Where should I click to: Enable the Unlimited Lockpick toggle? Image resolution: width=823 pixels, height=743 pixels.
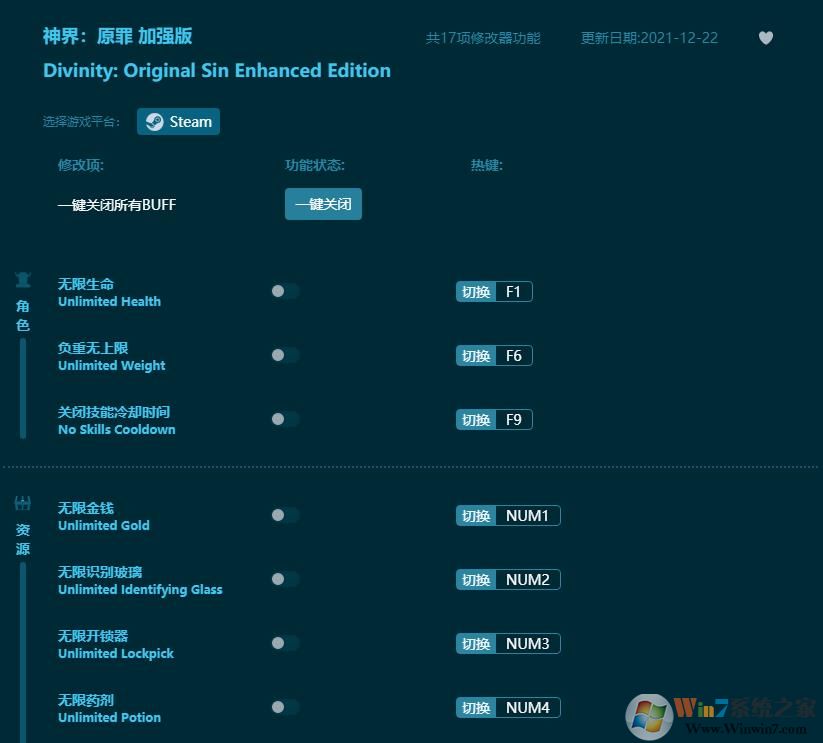tap(285, 643)
